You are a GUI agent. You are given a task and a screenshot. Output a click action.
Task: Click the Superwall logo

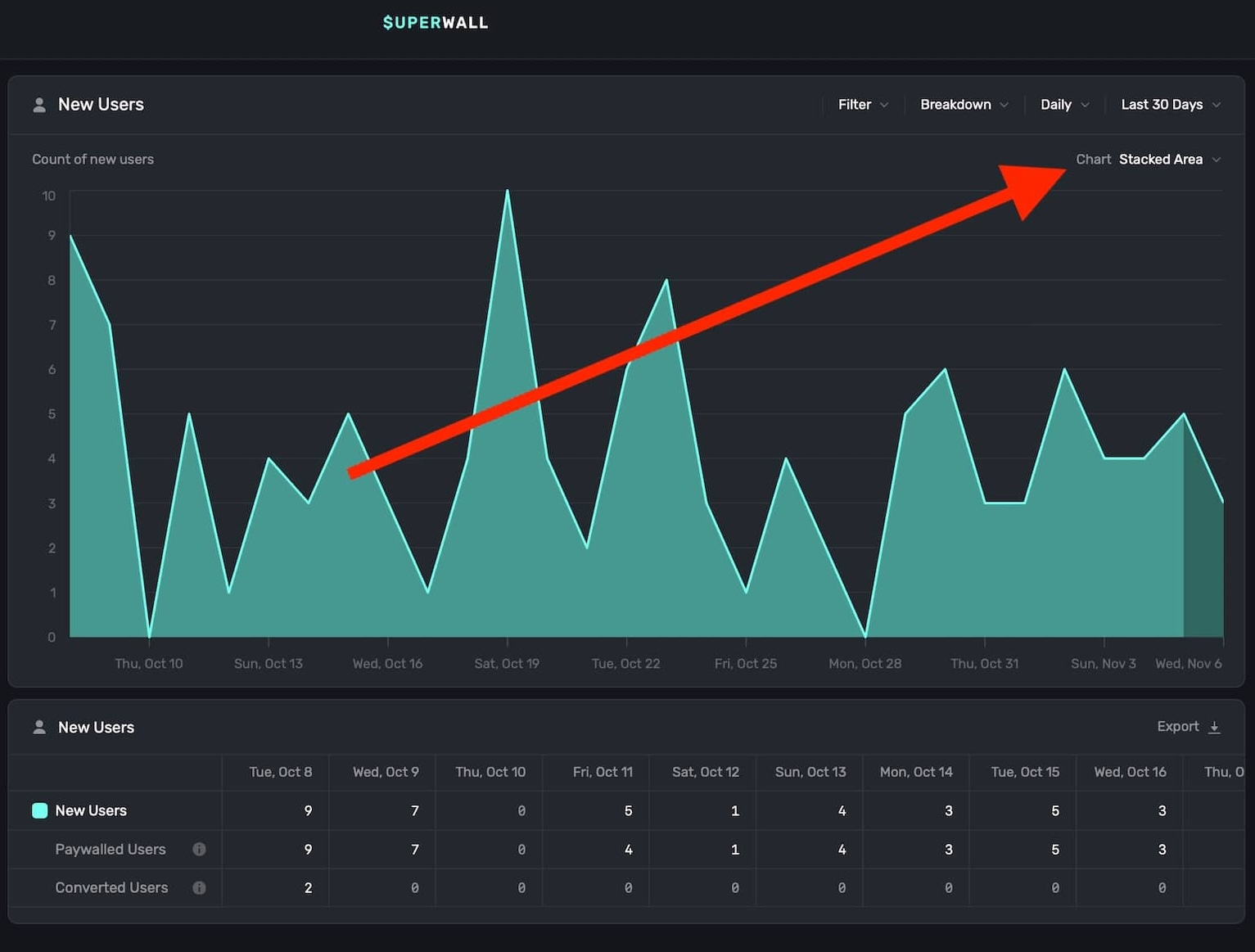point(435,23)
